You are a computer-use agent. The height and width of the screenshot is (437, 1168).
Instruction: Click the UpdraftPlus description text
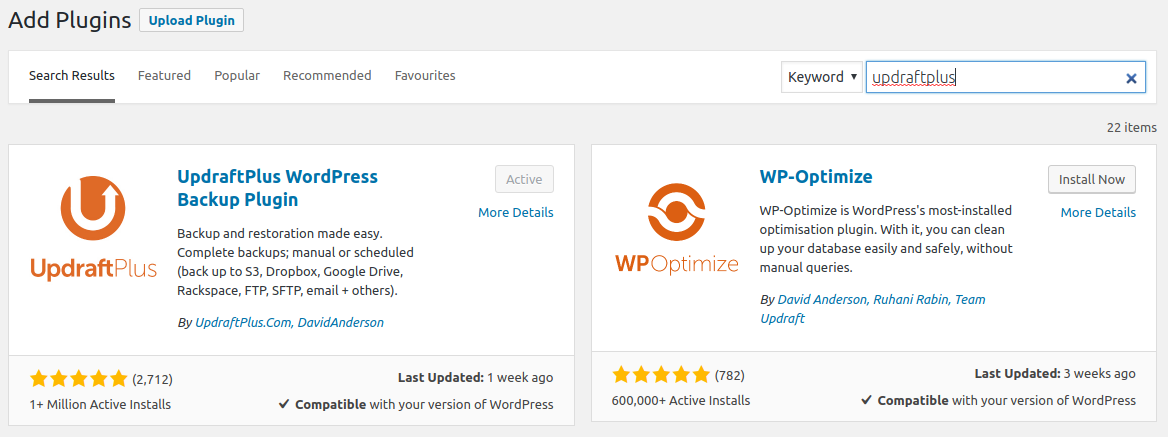coord(296,261)
